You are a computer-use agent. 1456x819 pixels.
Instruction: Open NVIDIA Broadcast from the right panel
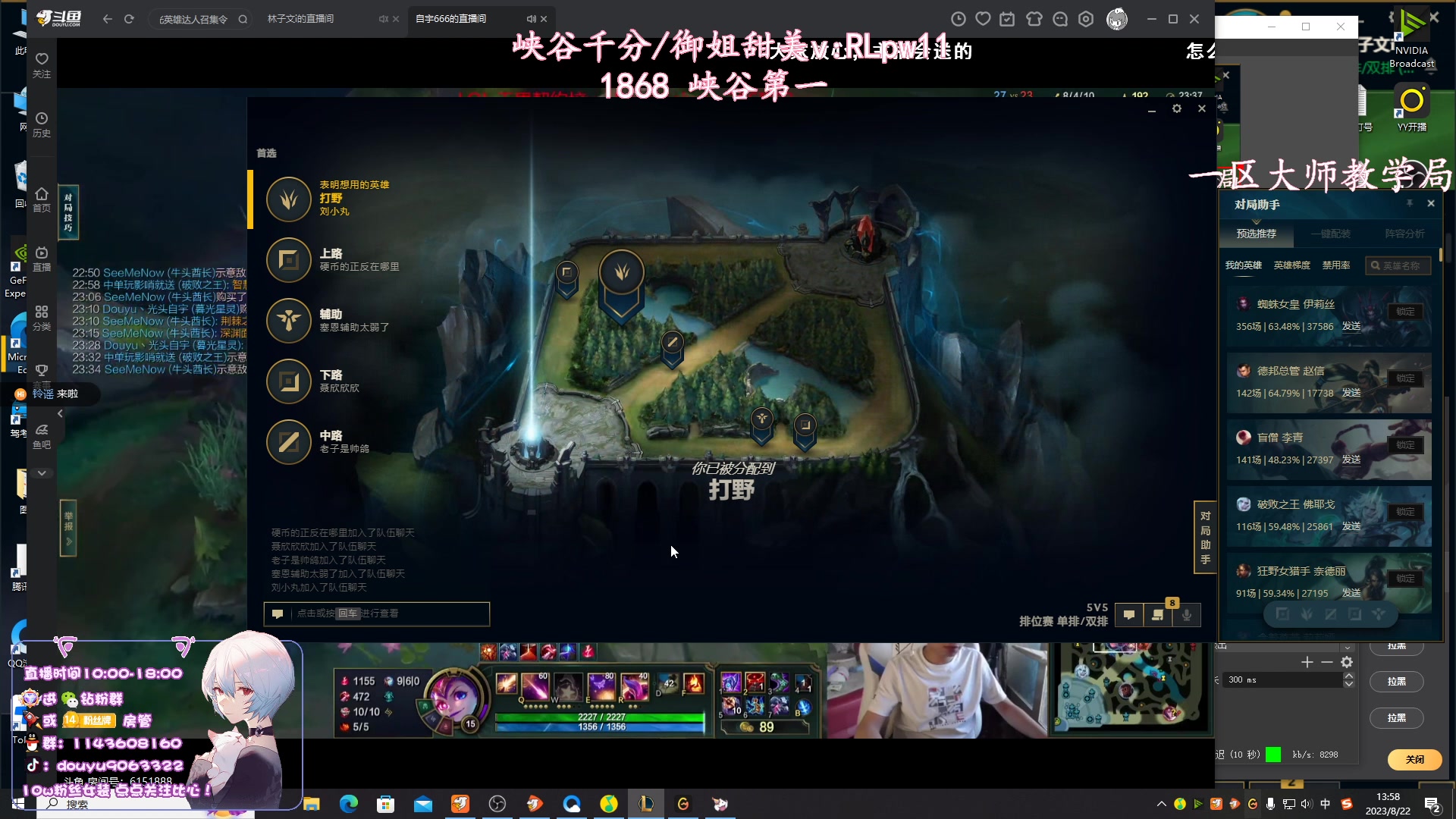(x=1412, y=27)
